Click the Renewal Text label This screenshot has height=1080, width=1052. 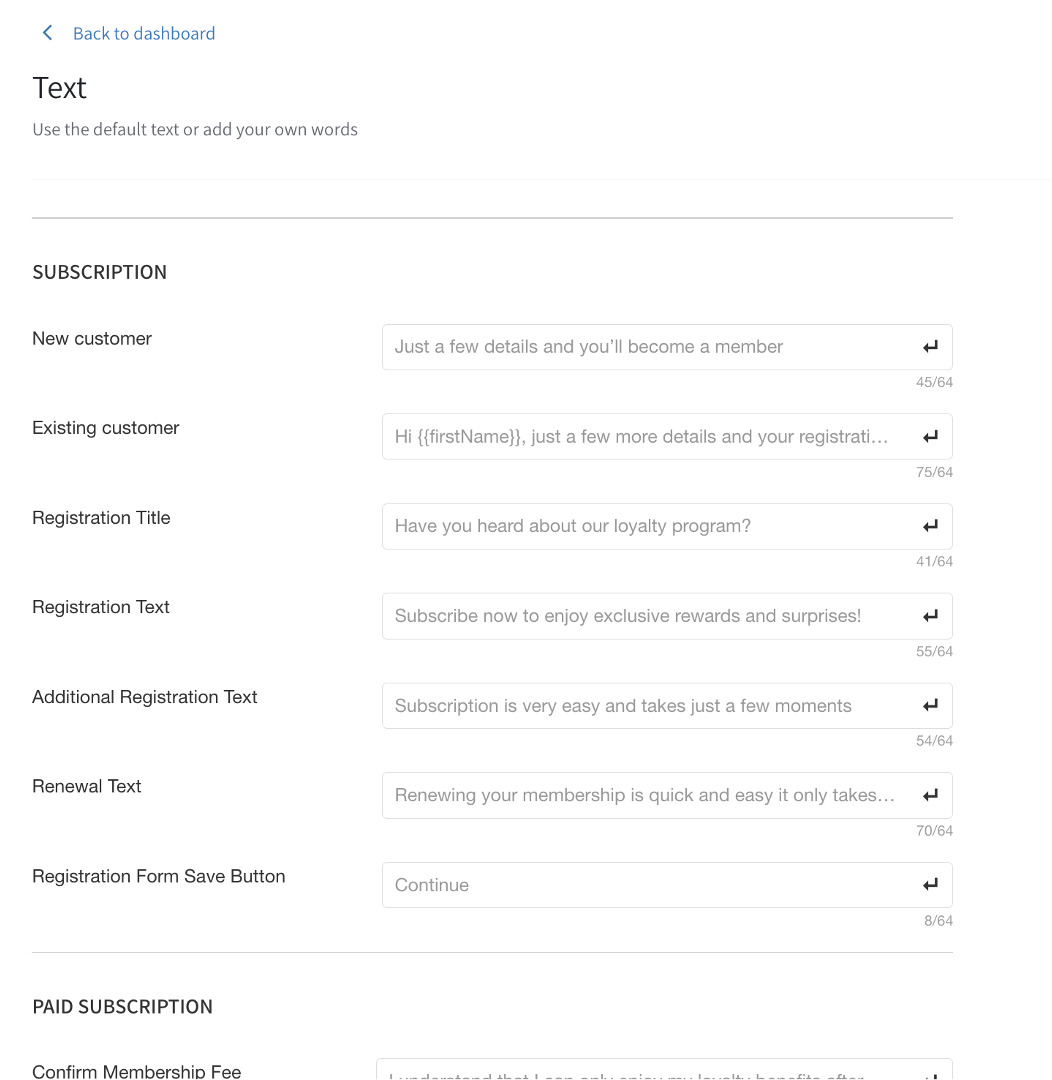(87, 786)
